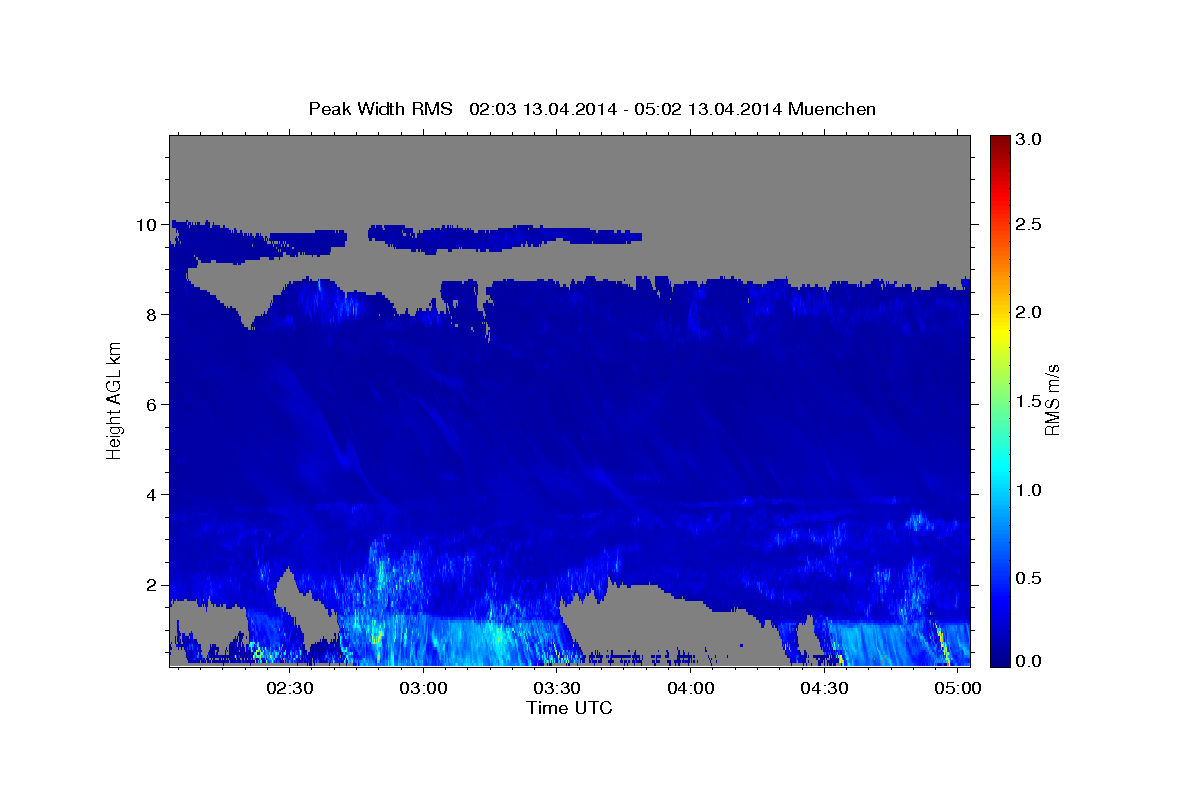Click the colorbar value 1.0
The height and width of the screenshot is (800, 1200).
[x=1030, y=491]
